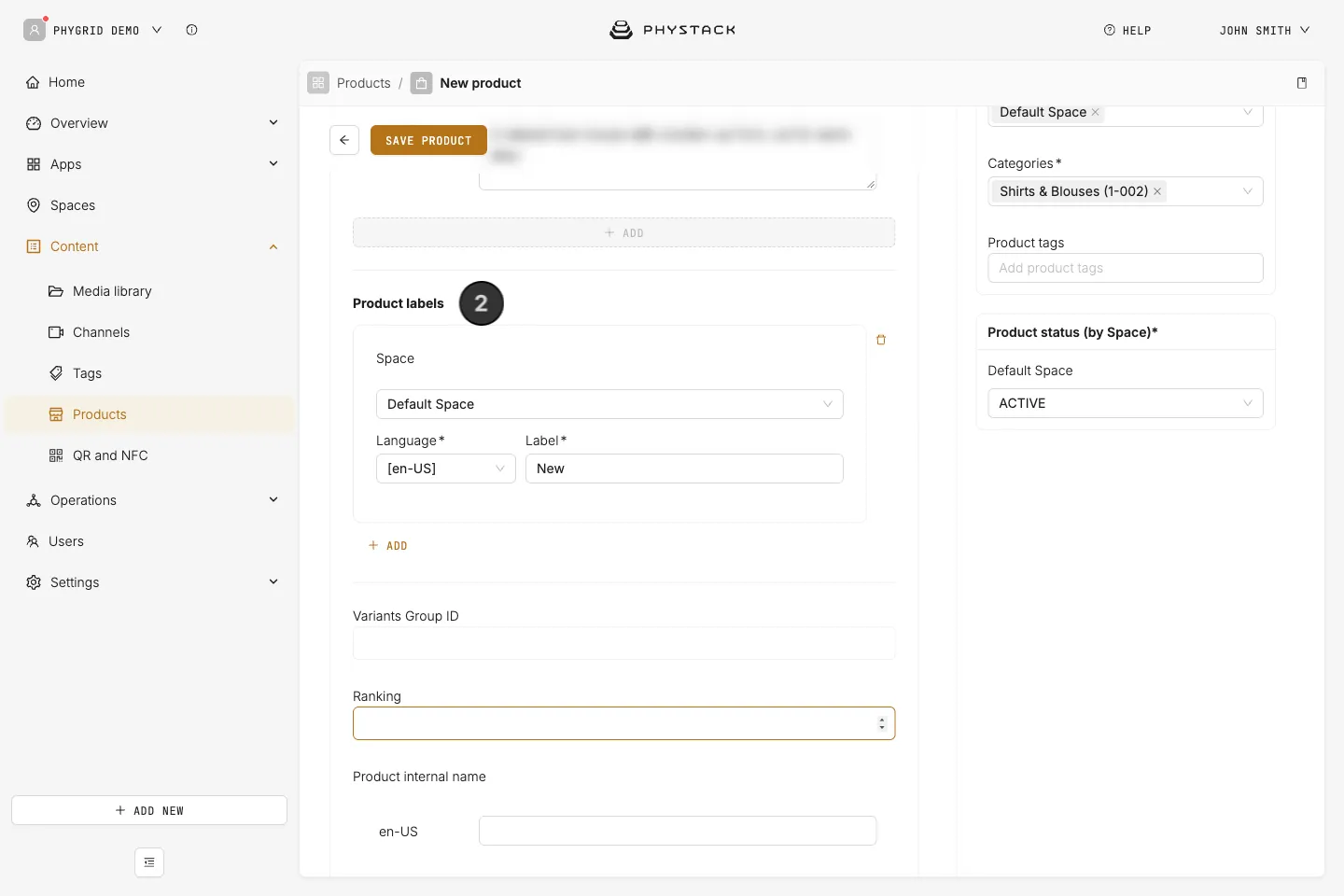This screenshot has height=896, width=1344.
Task: Delete the product label with trash icon
Action: (881, 340)
